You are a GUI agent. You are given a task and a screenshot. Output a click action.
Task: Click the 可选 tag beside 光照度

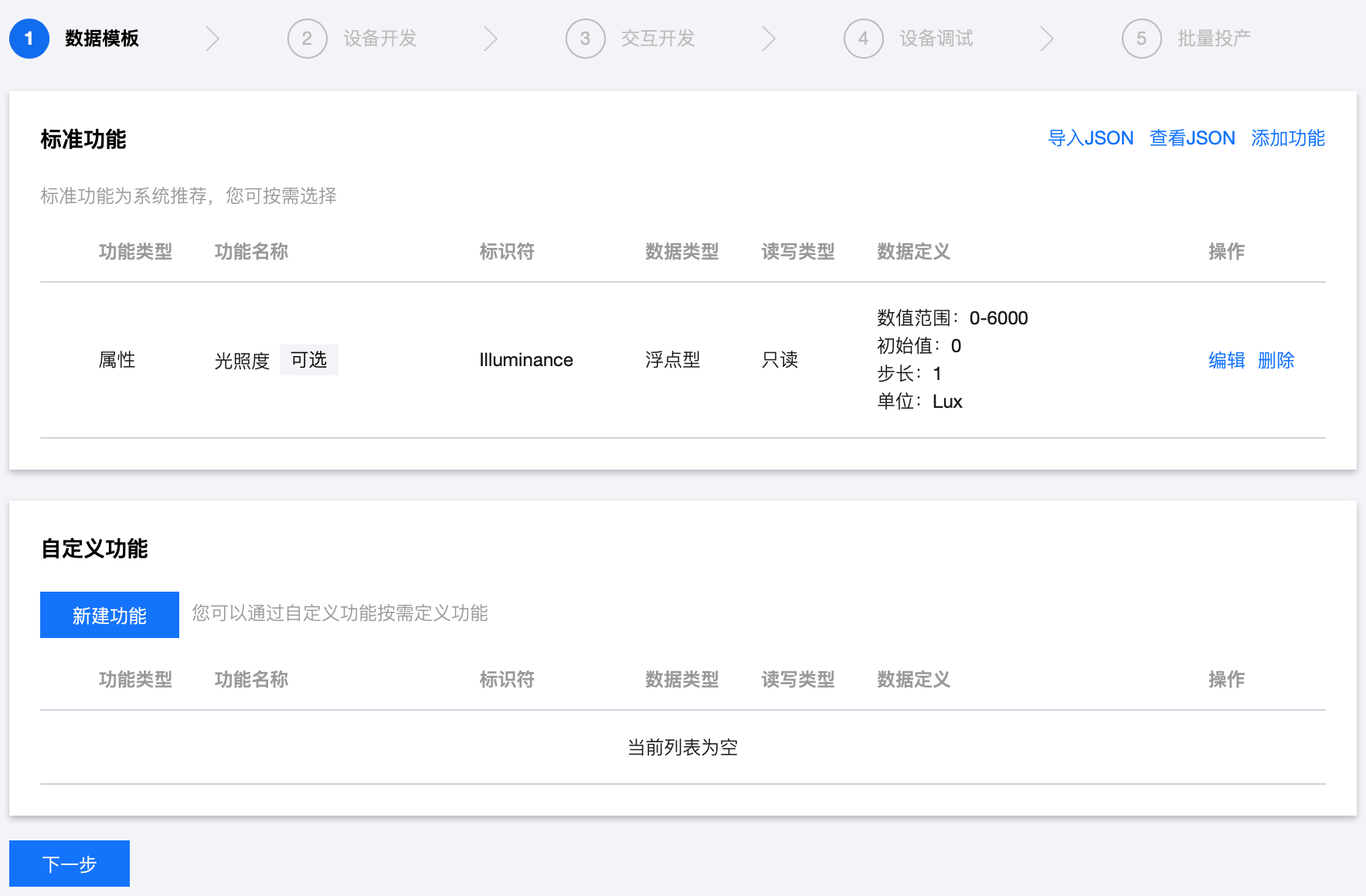[309, 360]
